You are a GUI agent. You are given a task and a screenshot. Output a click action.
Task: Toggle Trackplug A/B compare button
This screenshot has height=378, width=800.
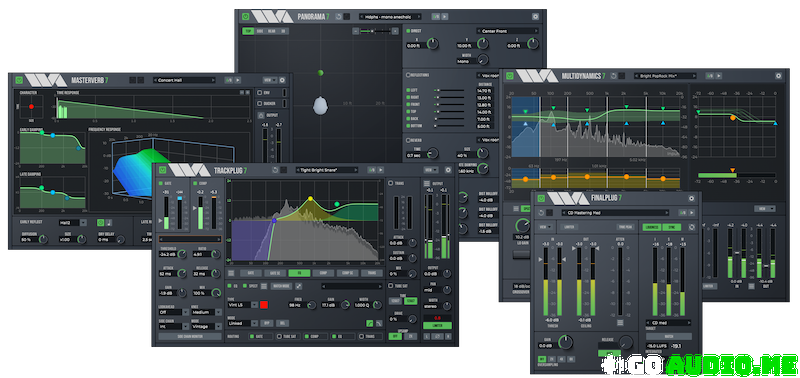tap(372, 170)
